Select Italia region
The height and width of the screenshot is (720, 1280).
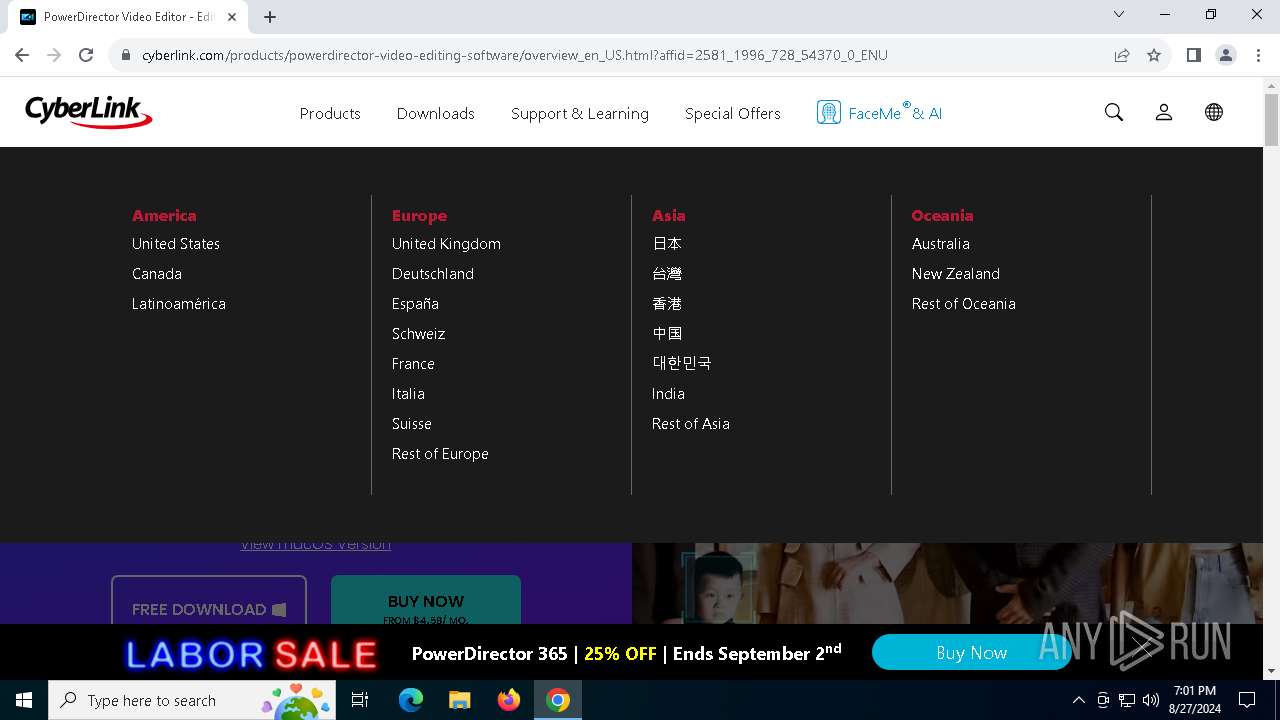pos(408,394)
